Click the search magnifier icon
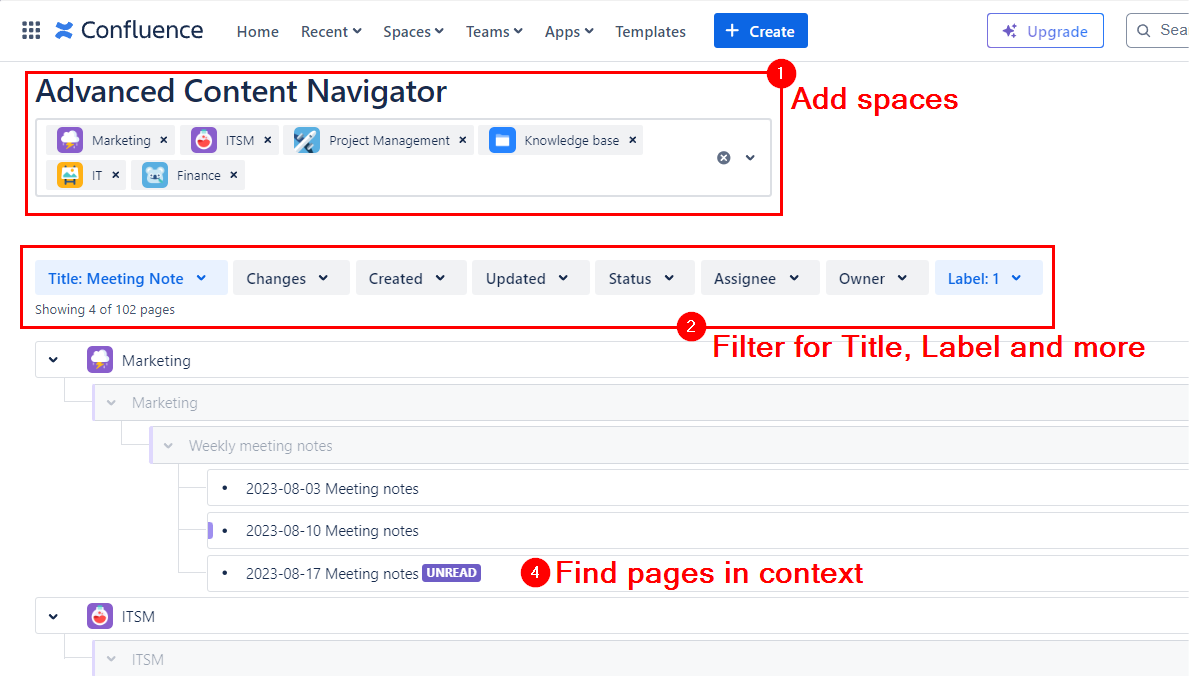Screen dimensions: 1189x676 [1144, 31]
